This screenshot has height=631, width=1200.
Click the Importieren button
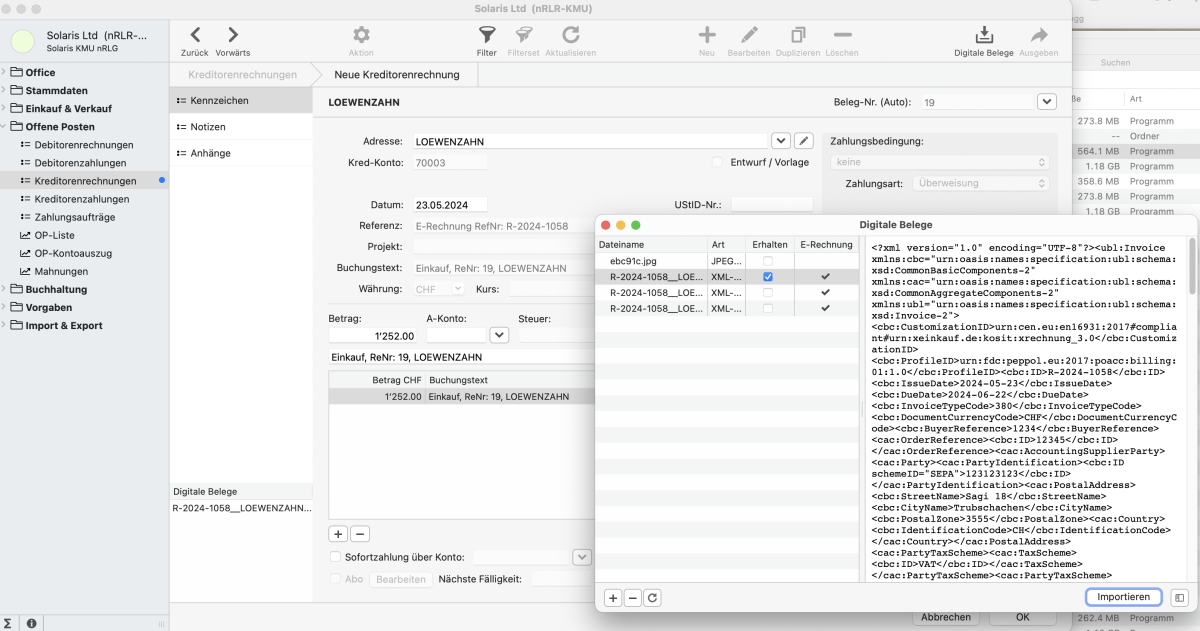point(1124,596)
